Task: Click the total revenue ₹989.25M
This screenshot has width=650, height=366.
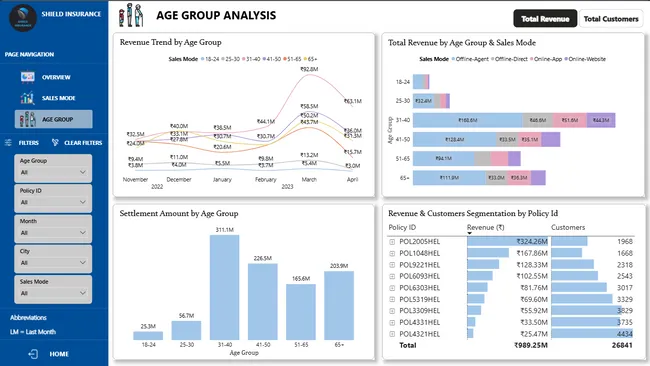Action: [531, 345]
